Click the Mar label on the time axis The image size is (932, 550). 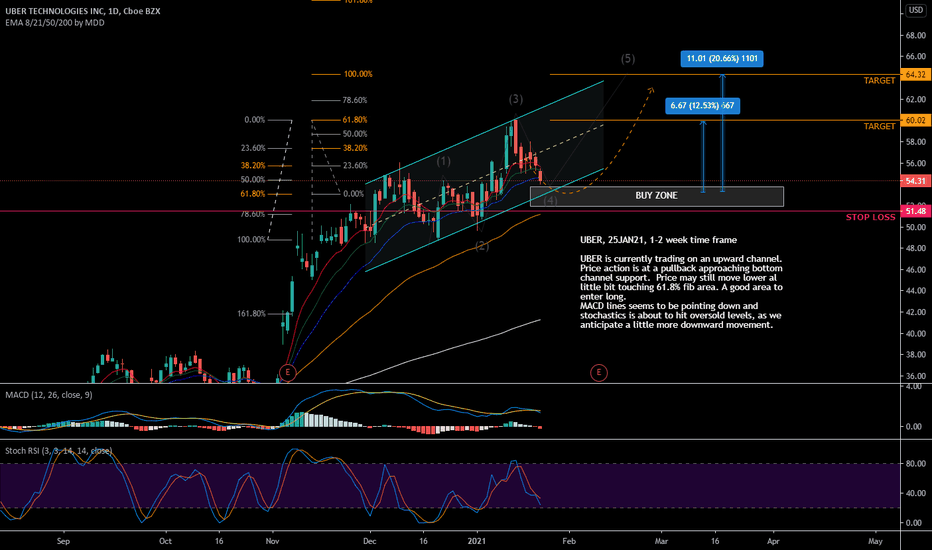[x=661, y=541]
